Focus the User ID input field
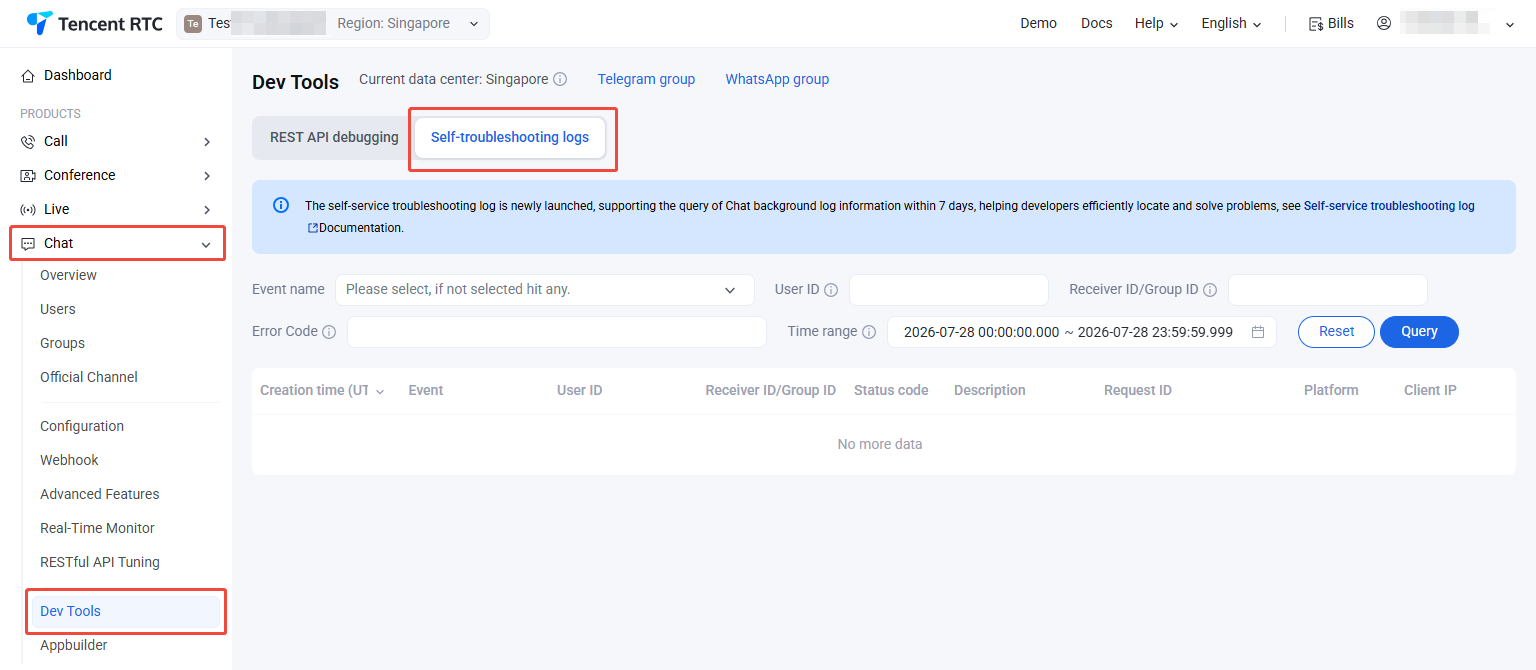 click(x=949, y=290)
